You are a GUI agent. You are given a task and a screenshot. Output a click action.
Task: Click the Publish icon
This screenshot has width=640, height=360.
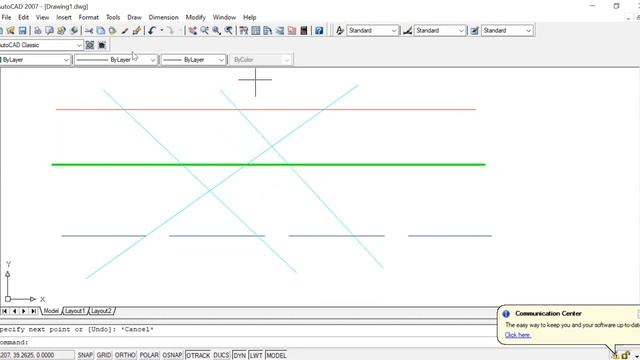click(x=62, y=31)
